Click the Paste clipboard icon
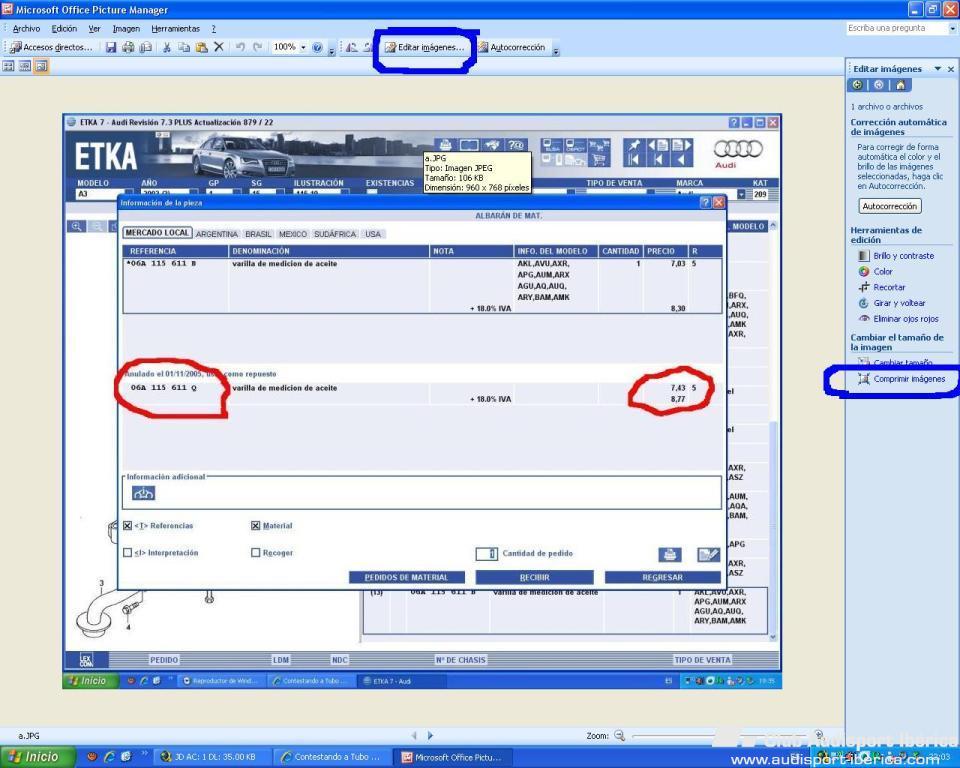Image resolution: width=960 pixels, height=768 pixels. (x=201, y=47)
